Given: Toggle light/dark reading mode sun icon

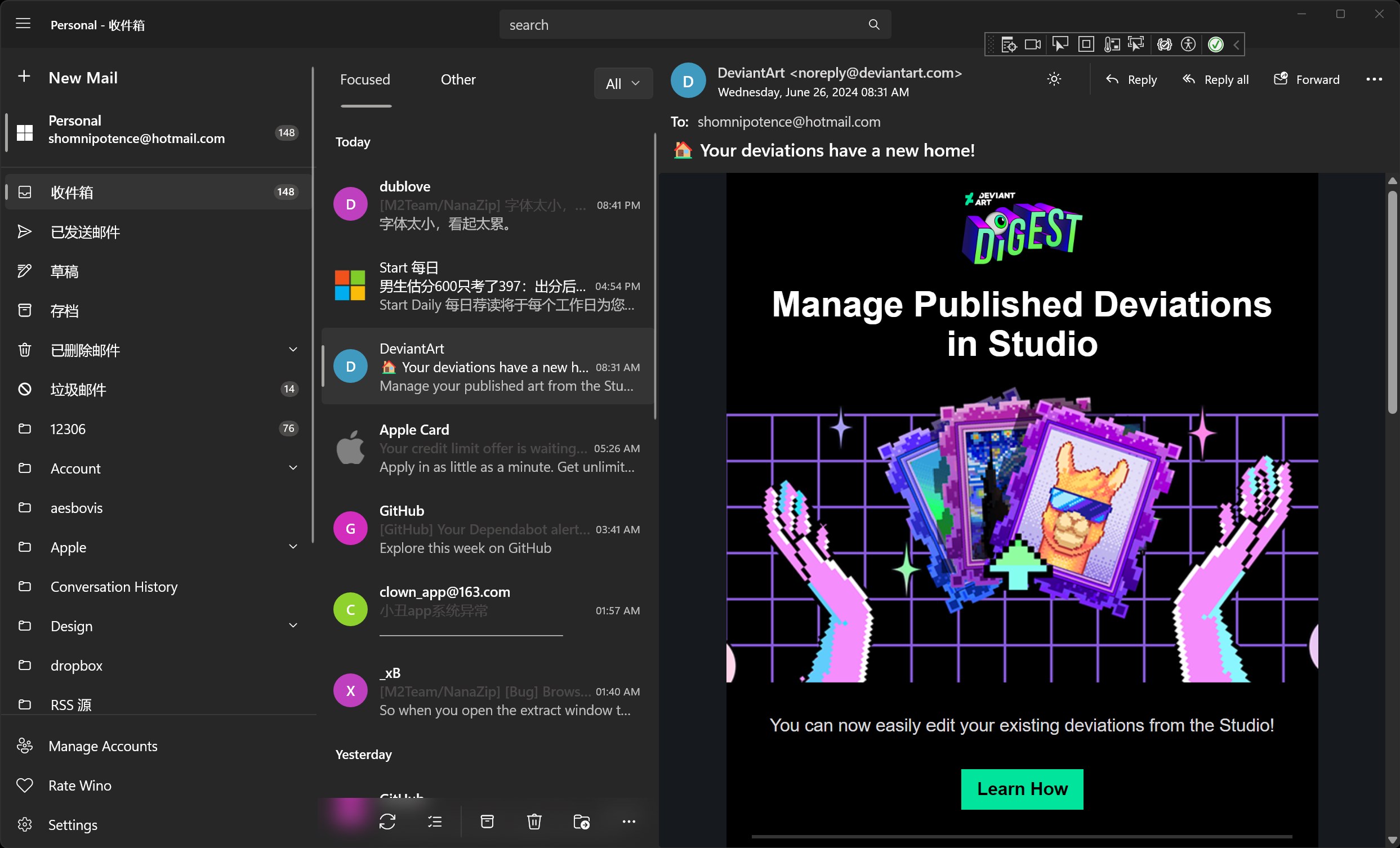Looking at the screenshot, I should pos(1054,79).
